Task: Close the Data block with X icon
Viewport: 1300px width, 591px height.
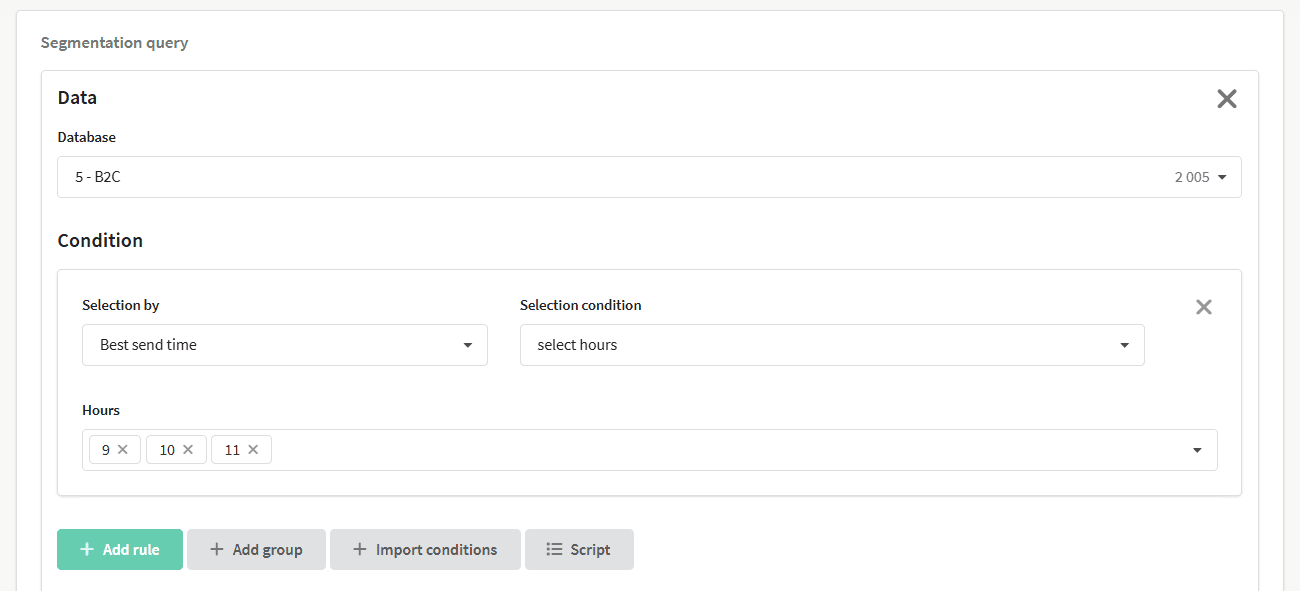Action: pyautogui.click(x=1226, y=98)
